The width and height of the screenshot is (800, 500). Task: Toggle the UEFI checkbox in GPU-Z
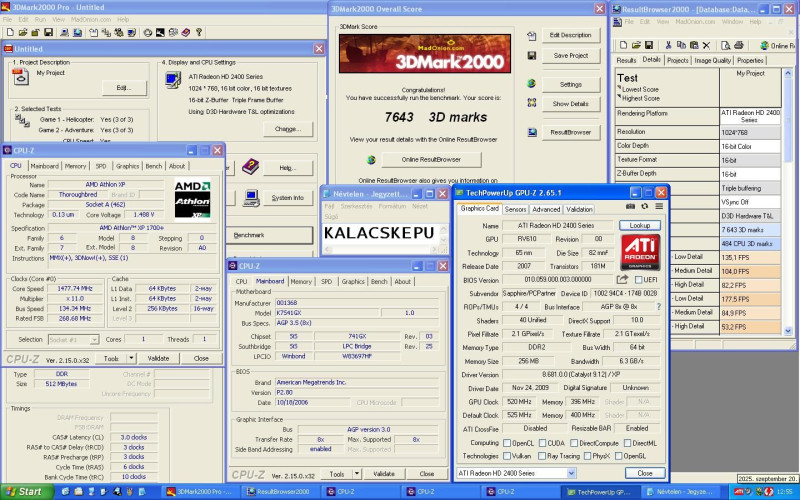pos(638,280)
